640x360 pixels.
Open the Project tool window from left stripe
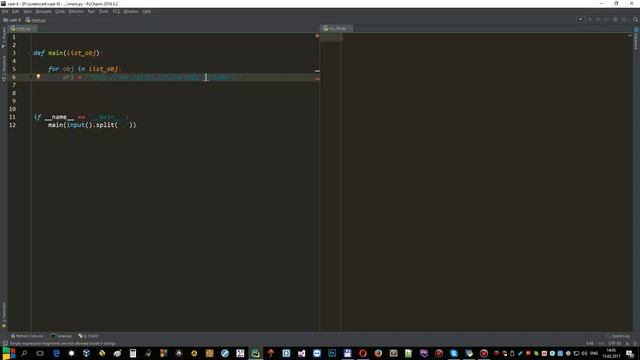(x=4, y=38)
